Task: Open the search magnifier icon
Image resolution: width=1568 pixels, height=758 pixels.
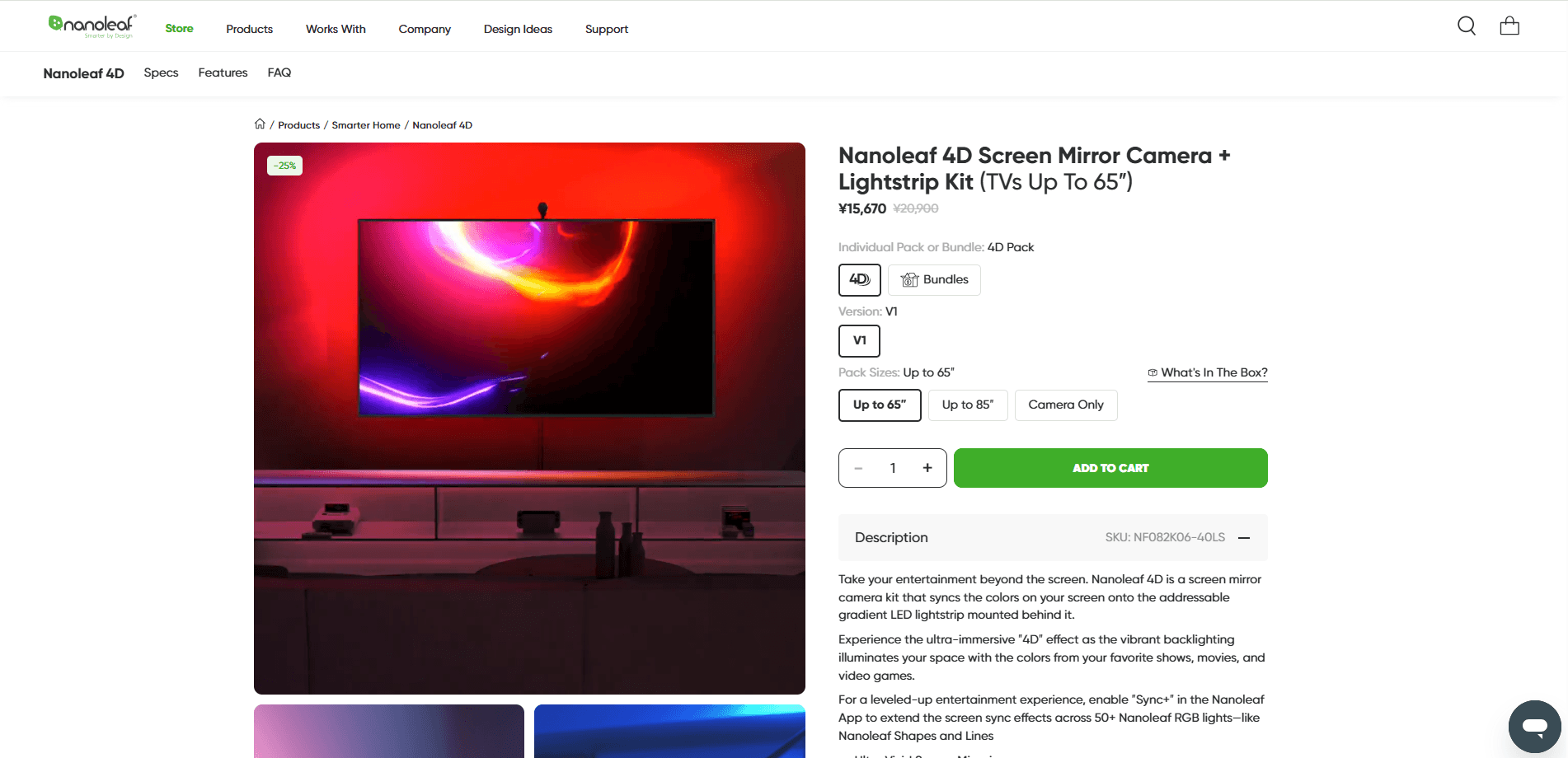Action: (1467, 26)
